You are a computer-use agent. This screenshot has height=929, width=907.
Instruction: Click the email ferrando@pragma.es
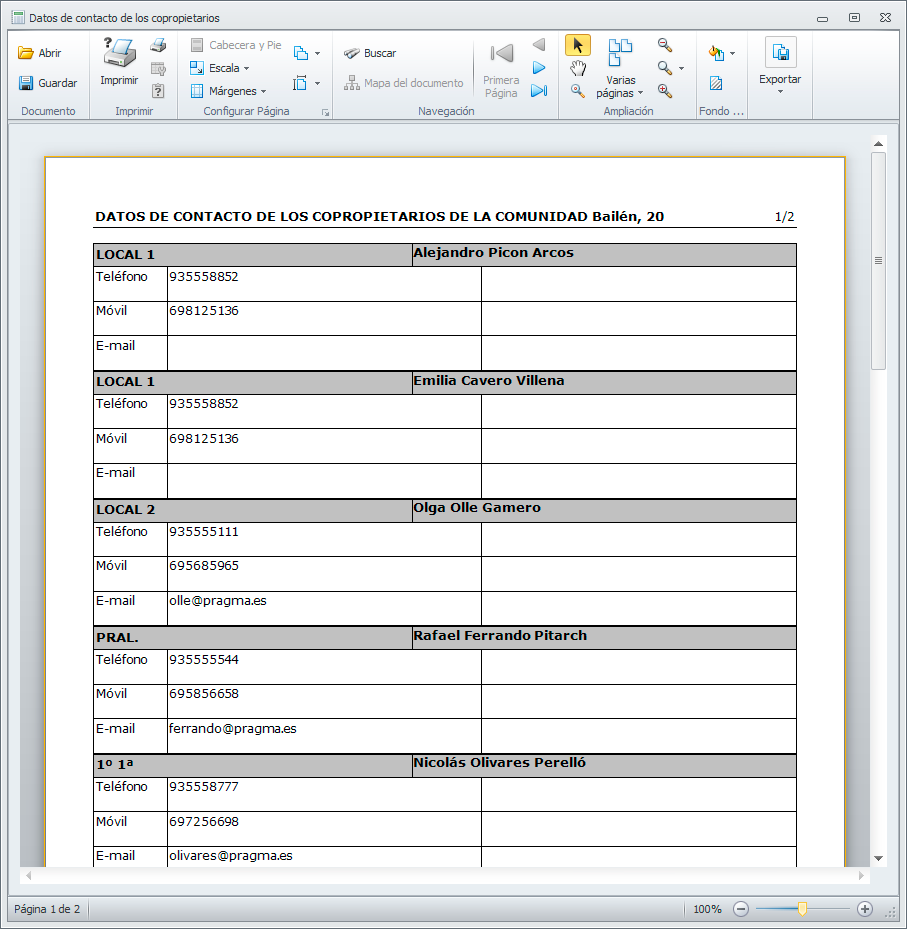point(233,729)
